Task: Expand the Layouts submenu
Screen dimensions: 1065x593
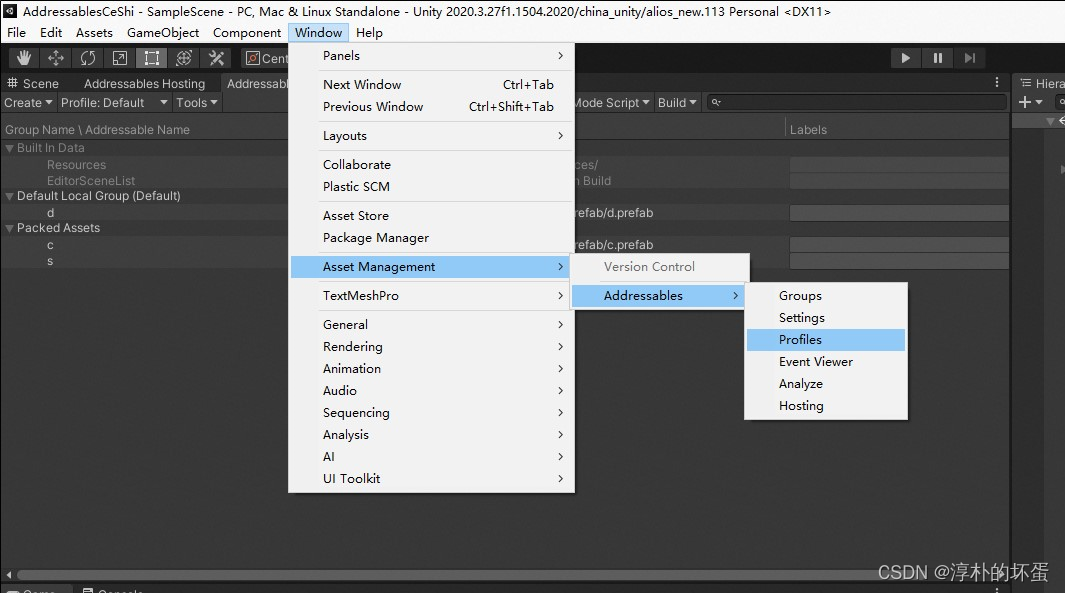Action: pos(432,136)
